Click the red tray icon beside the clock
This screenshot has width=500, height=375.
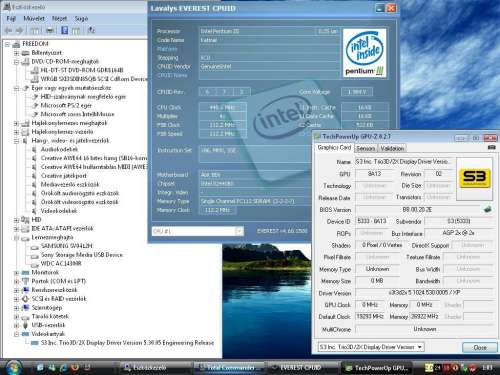coord(472,368)
